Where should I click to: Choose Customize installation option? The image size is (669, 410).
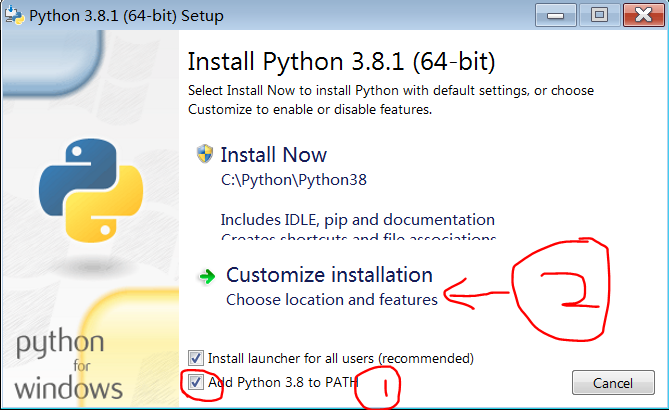click(329, 275)
